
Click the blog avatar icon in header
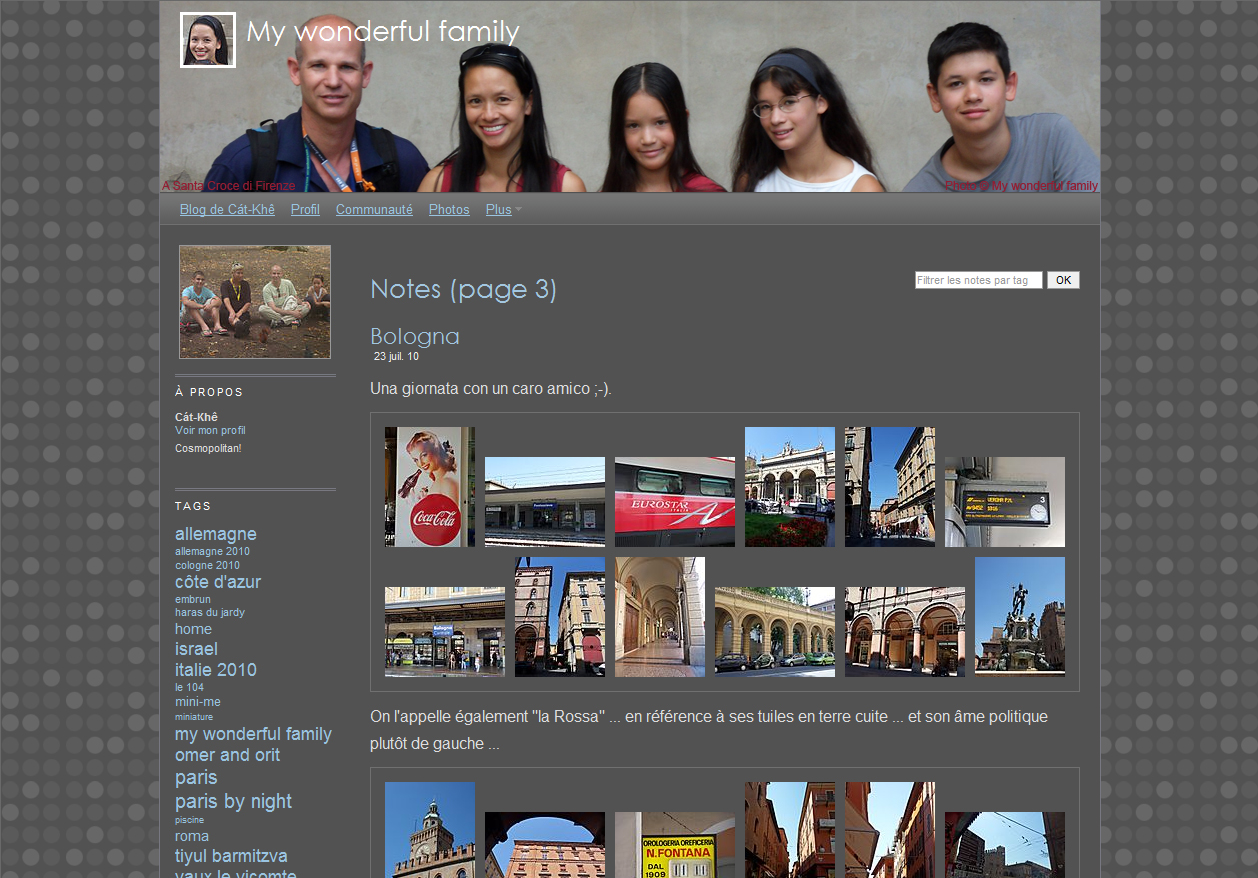208,40
